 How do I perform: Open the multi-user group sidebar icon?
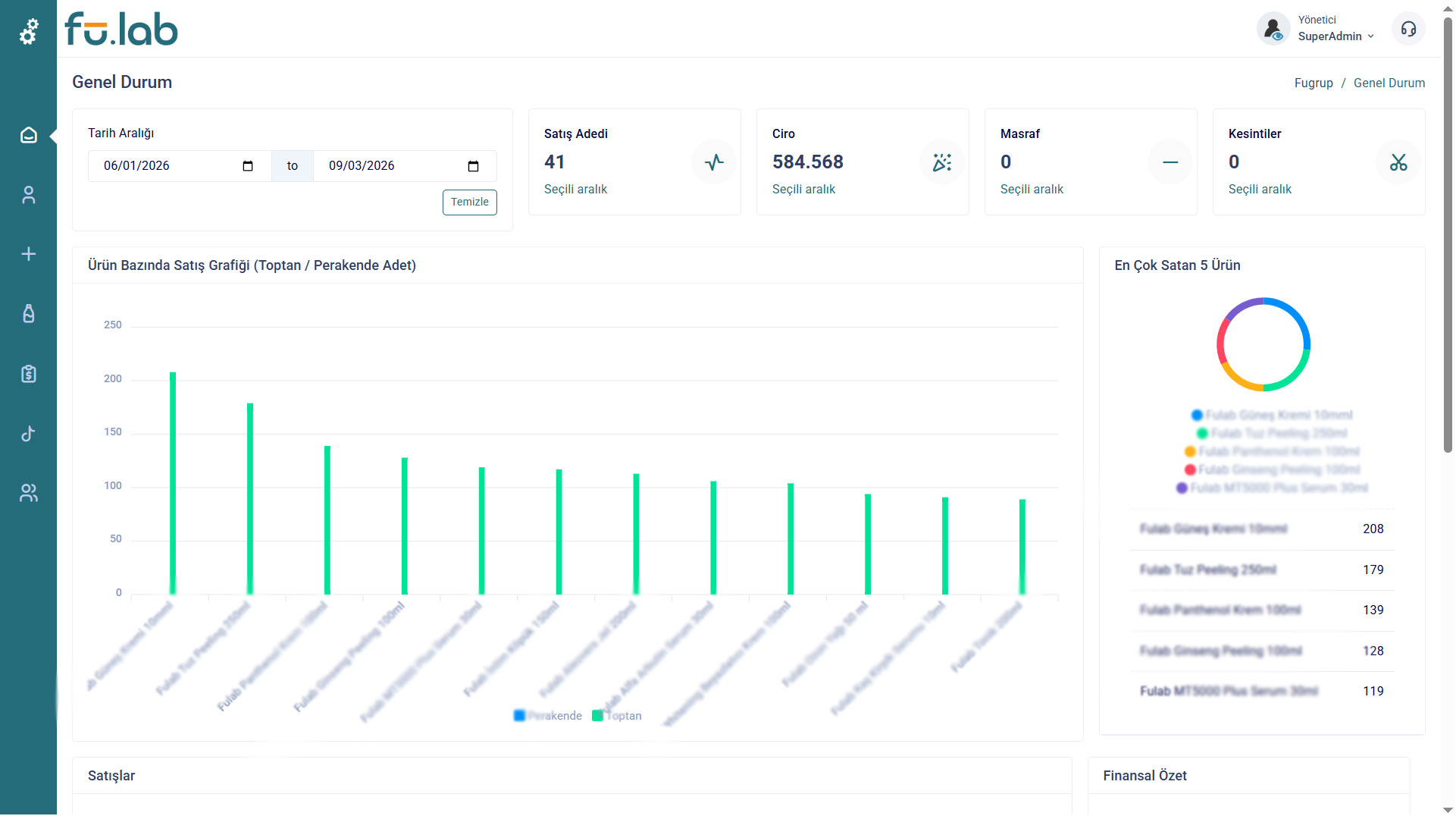click(29, 493)
